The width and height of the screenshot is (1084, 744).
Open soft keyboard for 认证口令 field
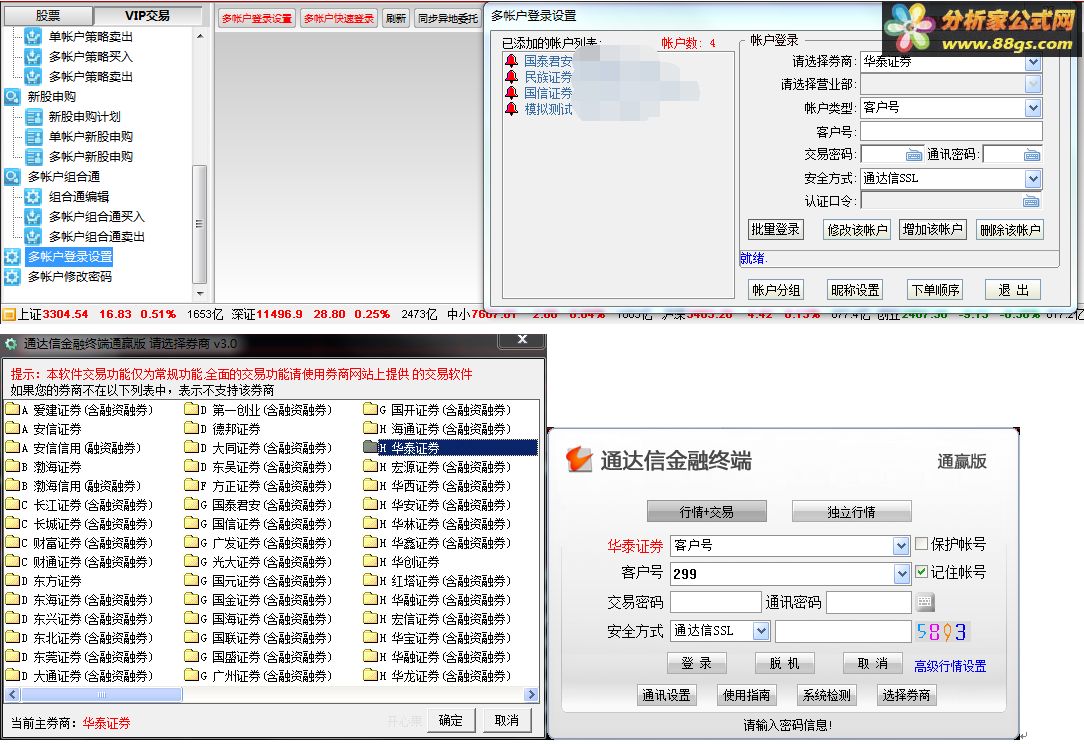point(1031,201)
